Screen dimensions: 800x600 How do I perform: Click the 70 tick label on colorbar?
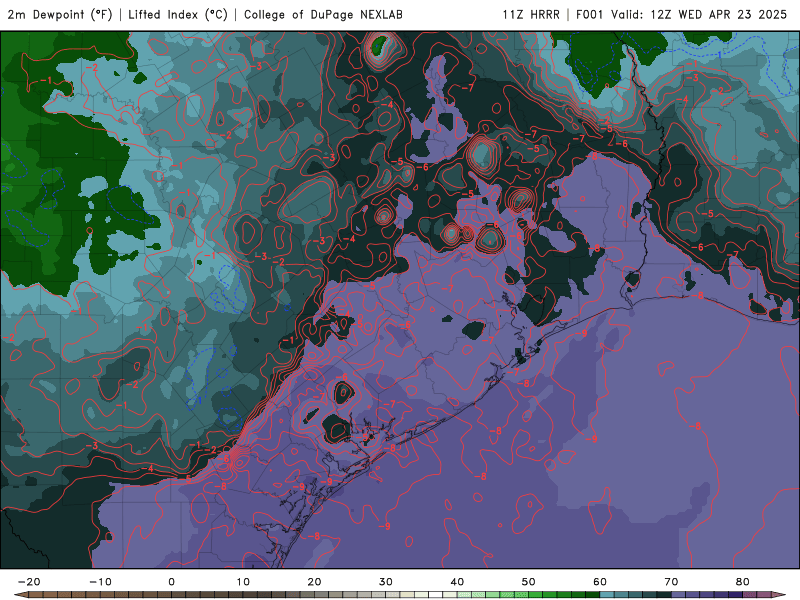pos(671,582)
